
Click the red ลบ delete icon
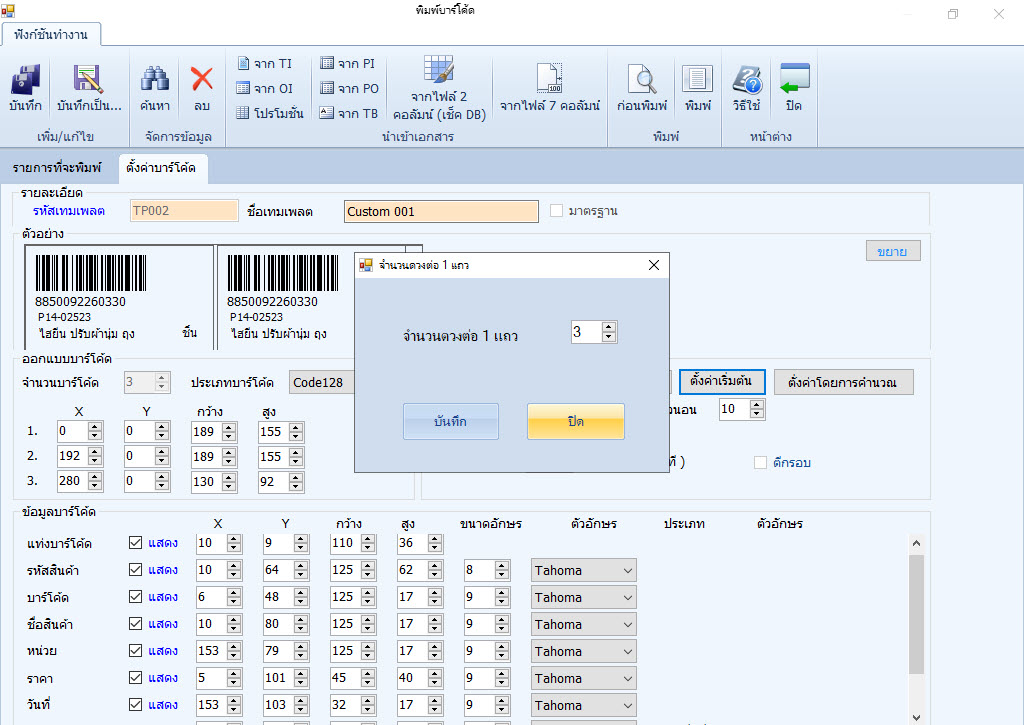click(202, 88)
